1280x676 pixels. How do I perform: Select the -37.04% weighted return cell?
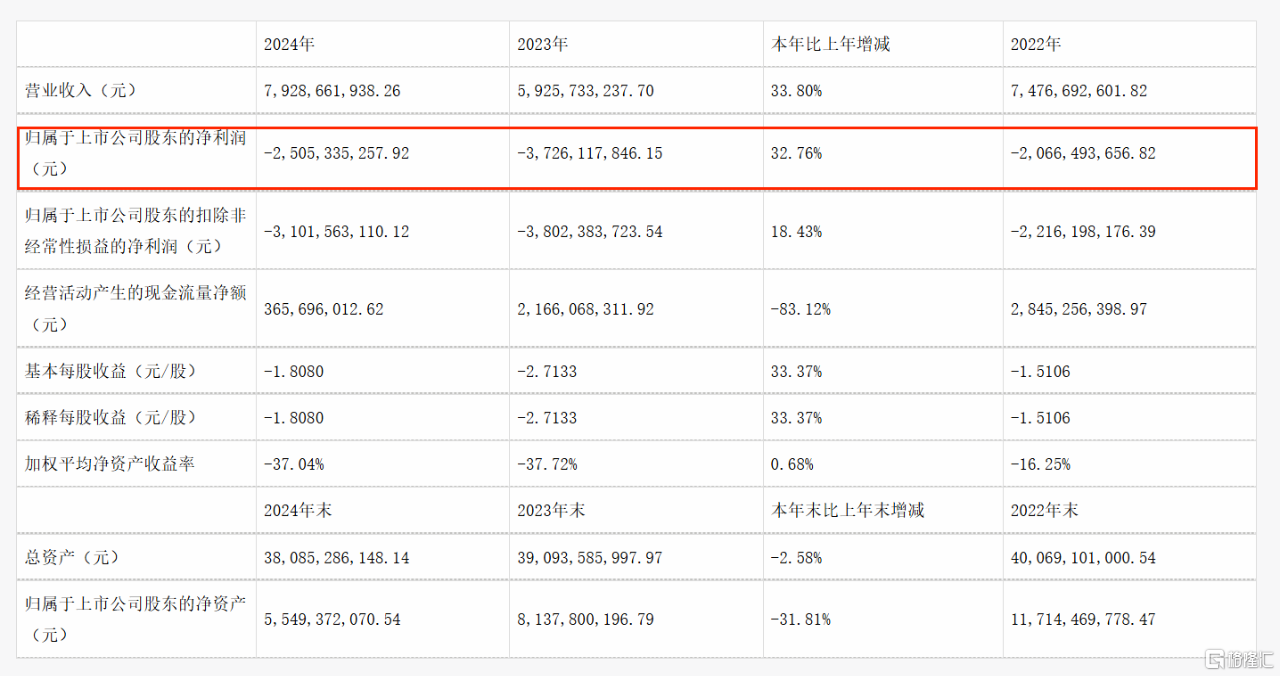click(x=294, y=464)
